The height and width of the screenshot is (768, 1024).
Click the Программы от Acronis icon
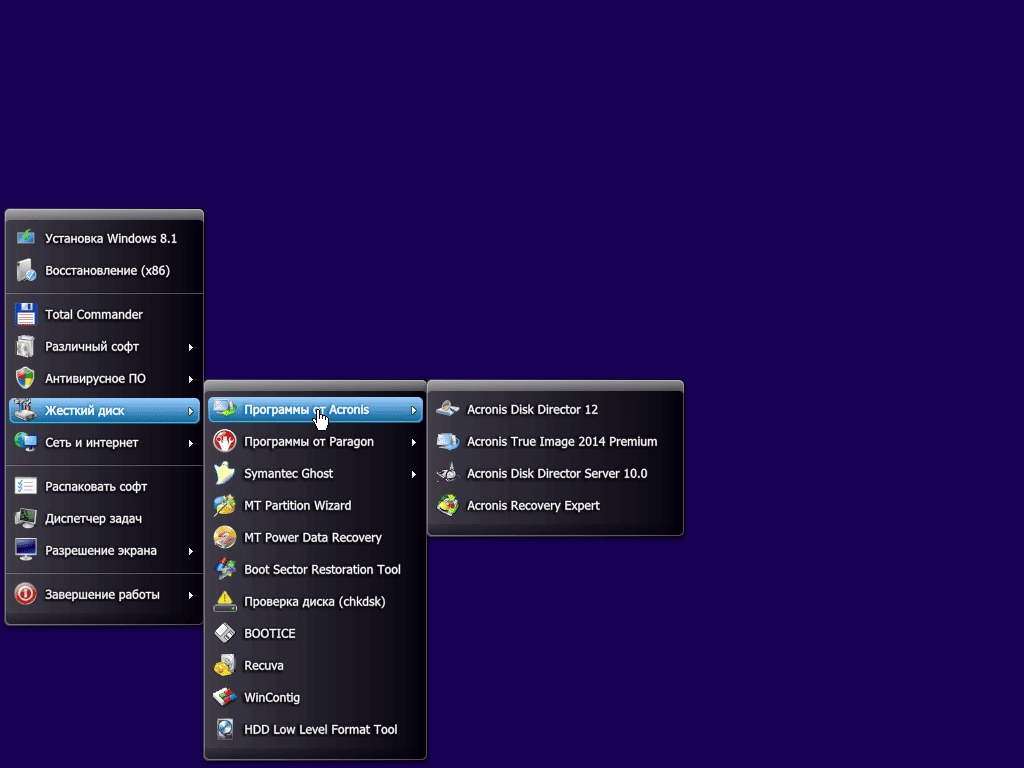[x=225, y=409]
